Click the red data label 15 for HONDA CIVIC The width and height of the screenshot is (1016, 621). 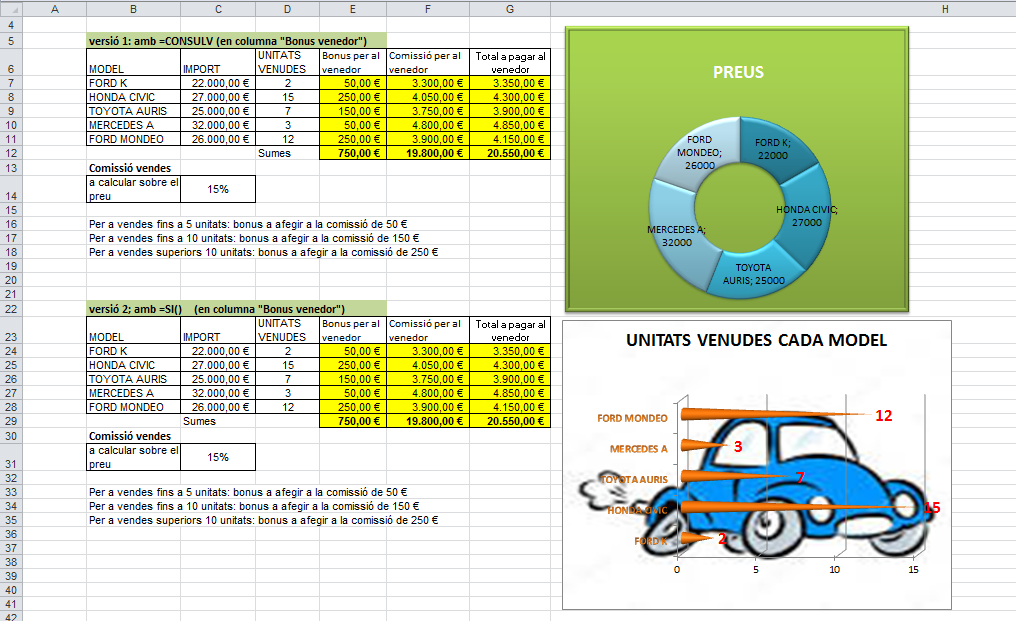click(x=931, y=508)
